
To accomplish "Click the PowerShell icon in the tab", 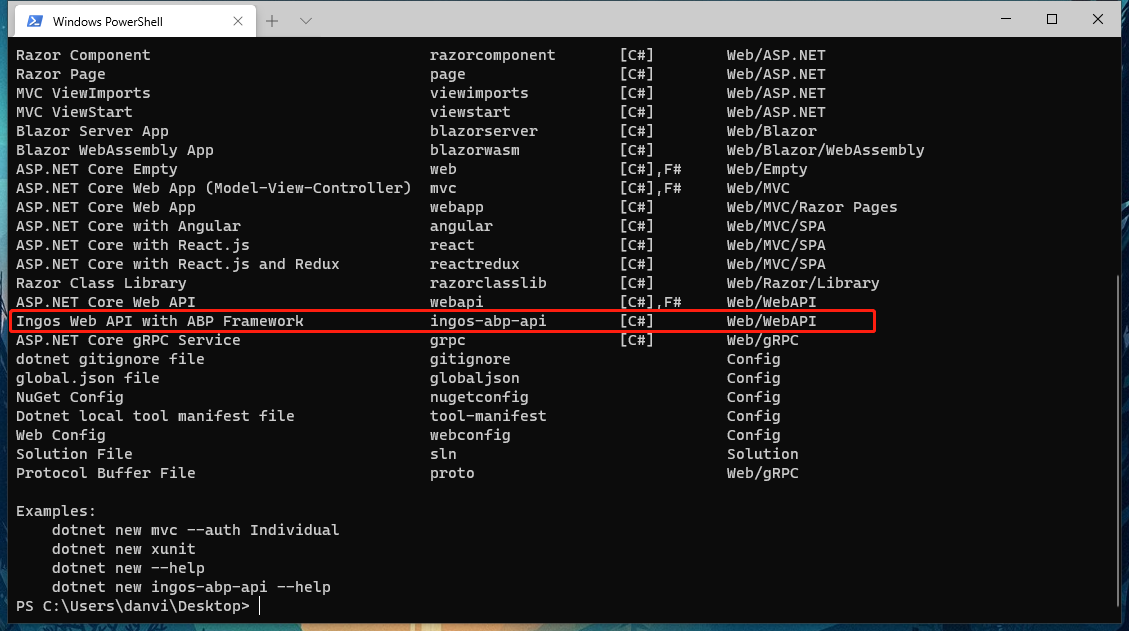I will [35, 21].
